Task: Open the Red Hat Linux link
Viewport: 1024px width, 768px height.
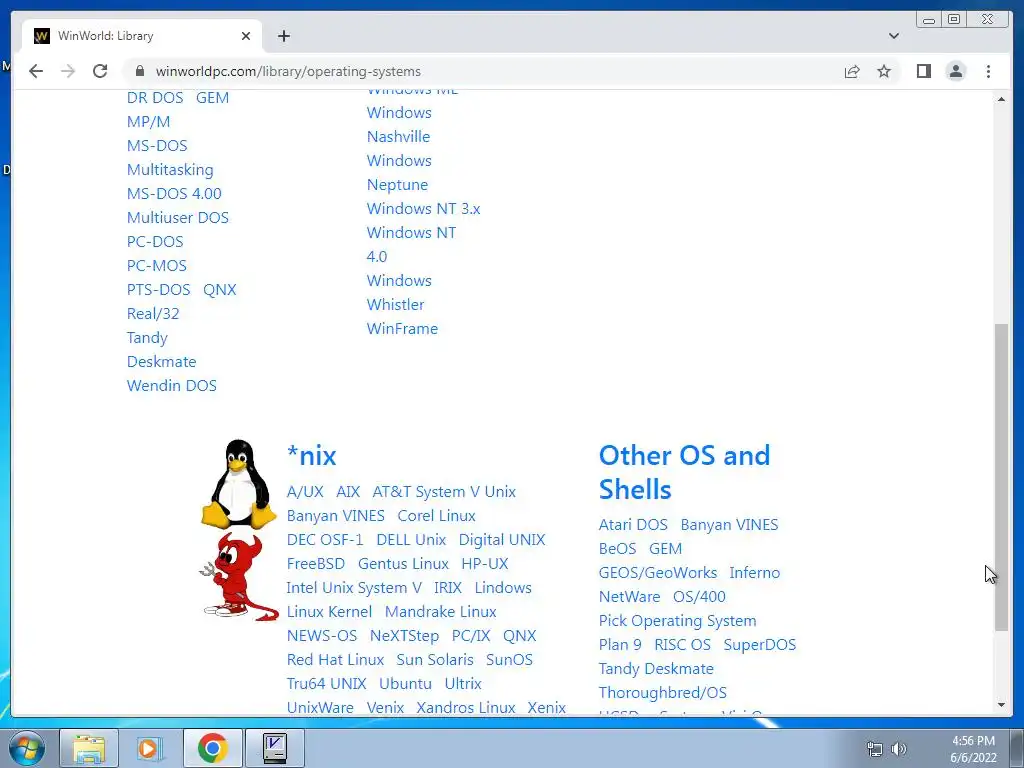Action: coord(335,660)
